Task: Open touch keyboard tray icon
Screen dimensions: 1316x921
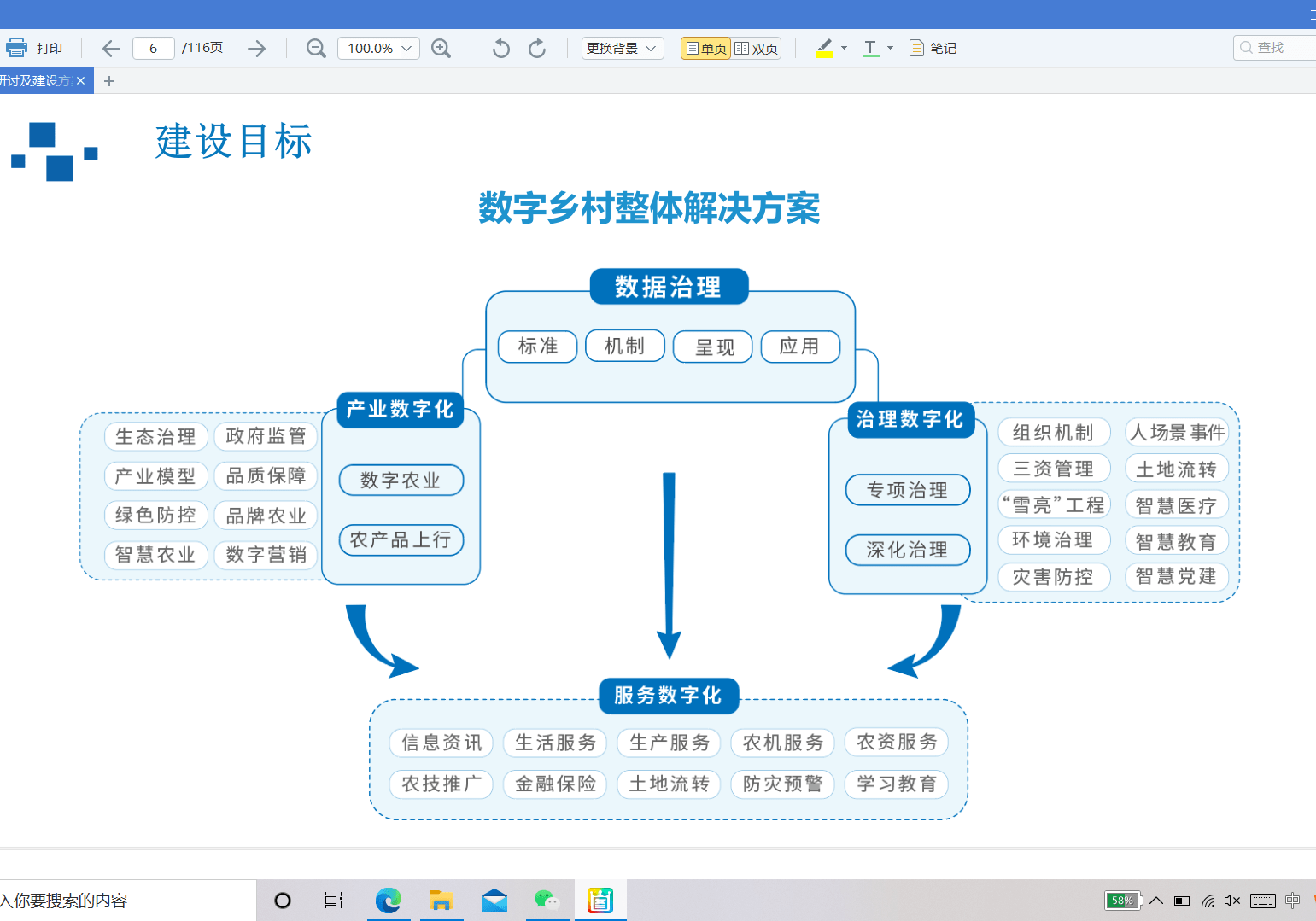Action: pos(1263,901)
